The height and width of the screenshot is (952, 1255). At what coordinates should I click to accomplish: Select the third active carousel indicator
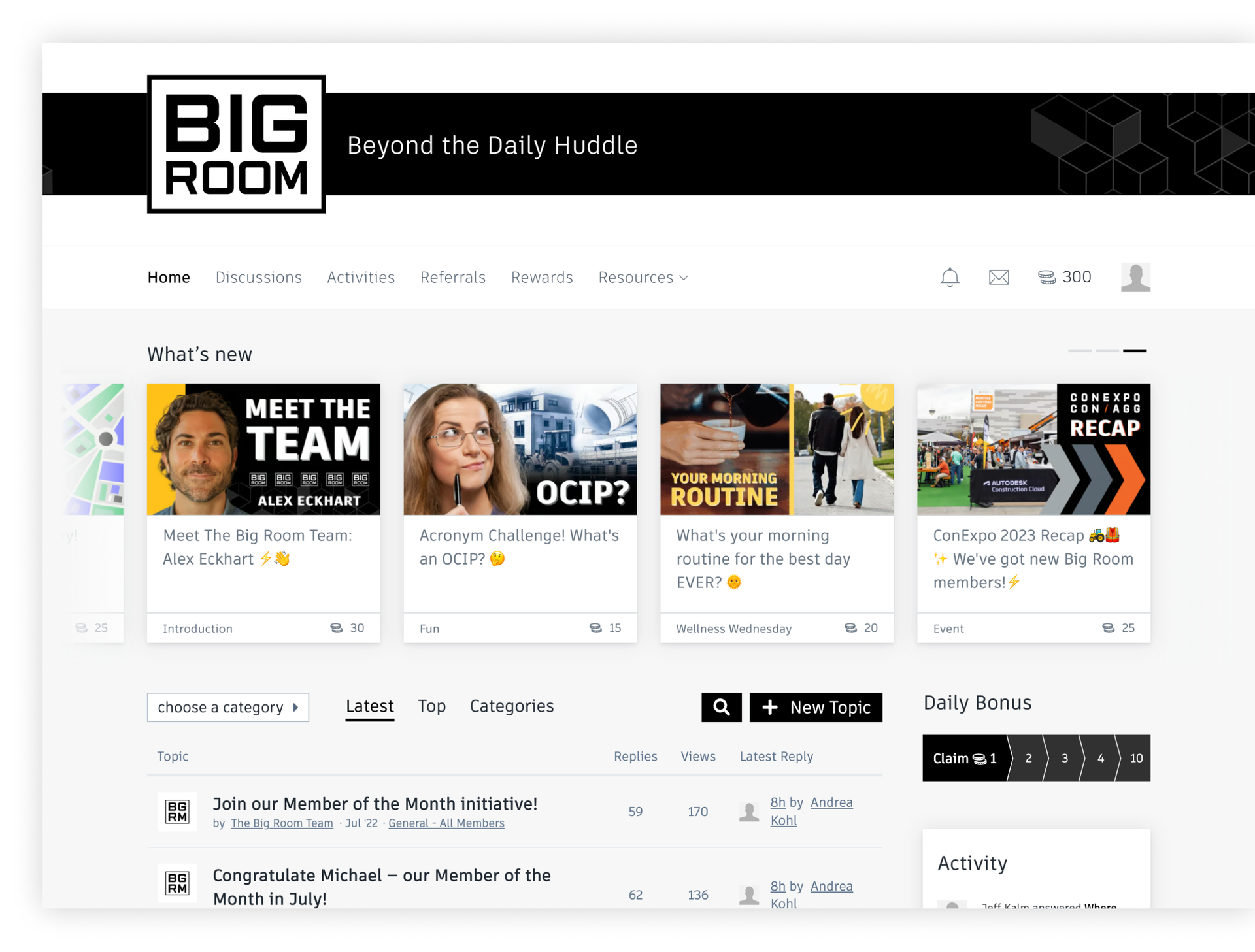click(x=1135, y=351)
